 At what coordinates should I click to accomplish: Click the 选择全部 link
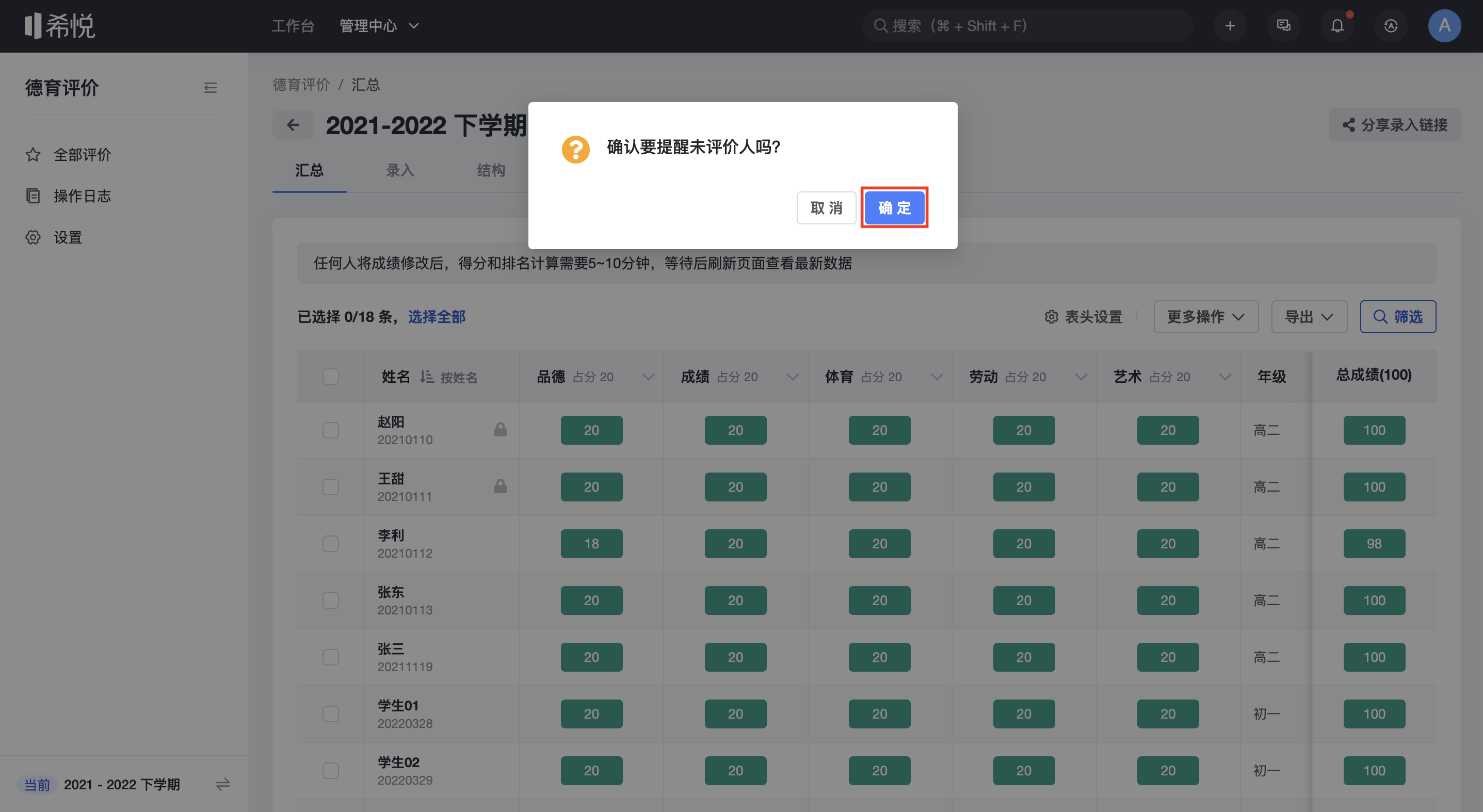(437, 317)
